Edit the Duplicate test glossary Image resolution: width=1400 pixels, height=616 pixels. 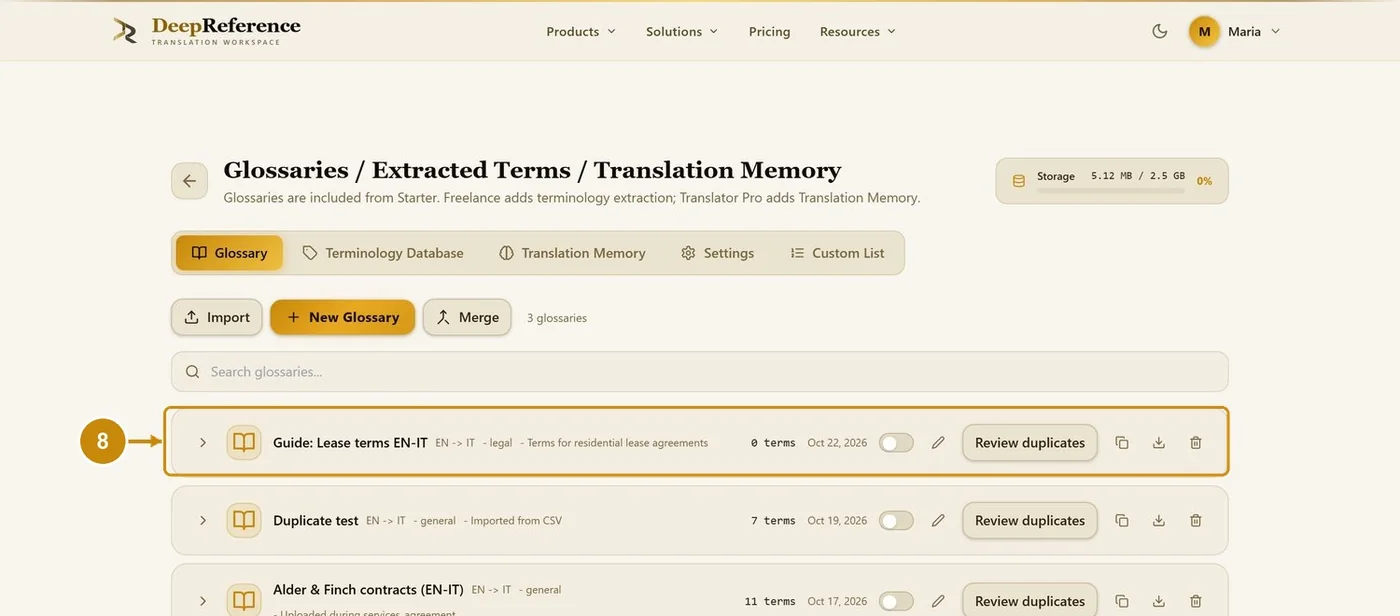pyautogui.click(x=938, y=521)
